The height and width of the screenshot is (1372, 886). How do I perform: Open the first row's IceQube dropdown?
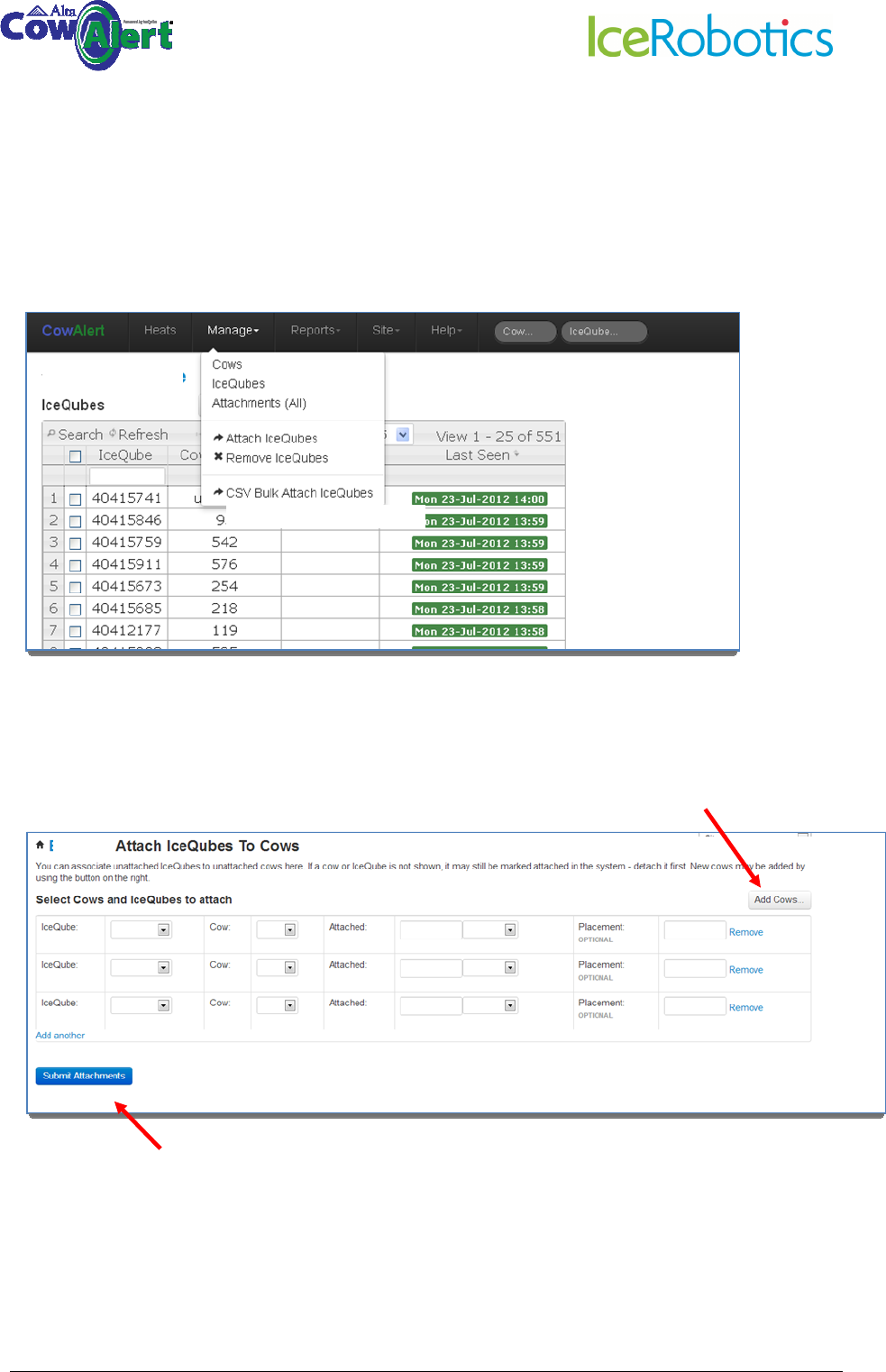pyautogui.click(x=141, y=929)
